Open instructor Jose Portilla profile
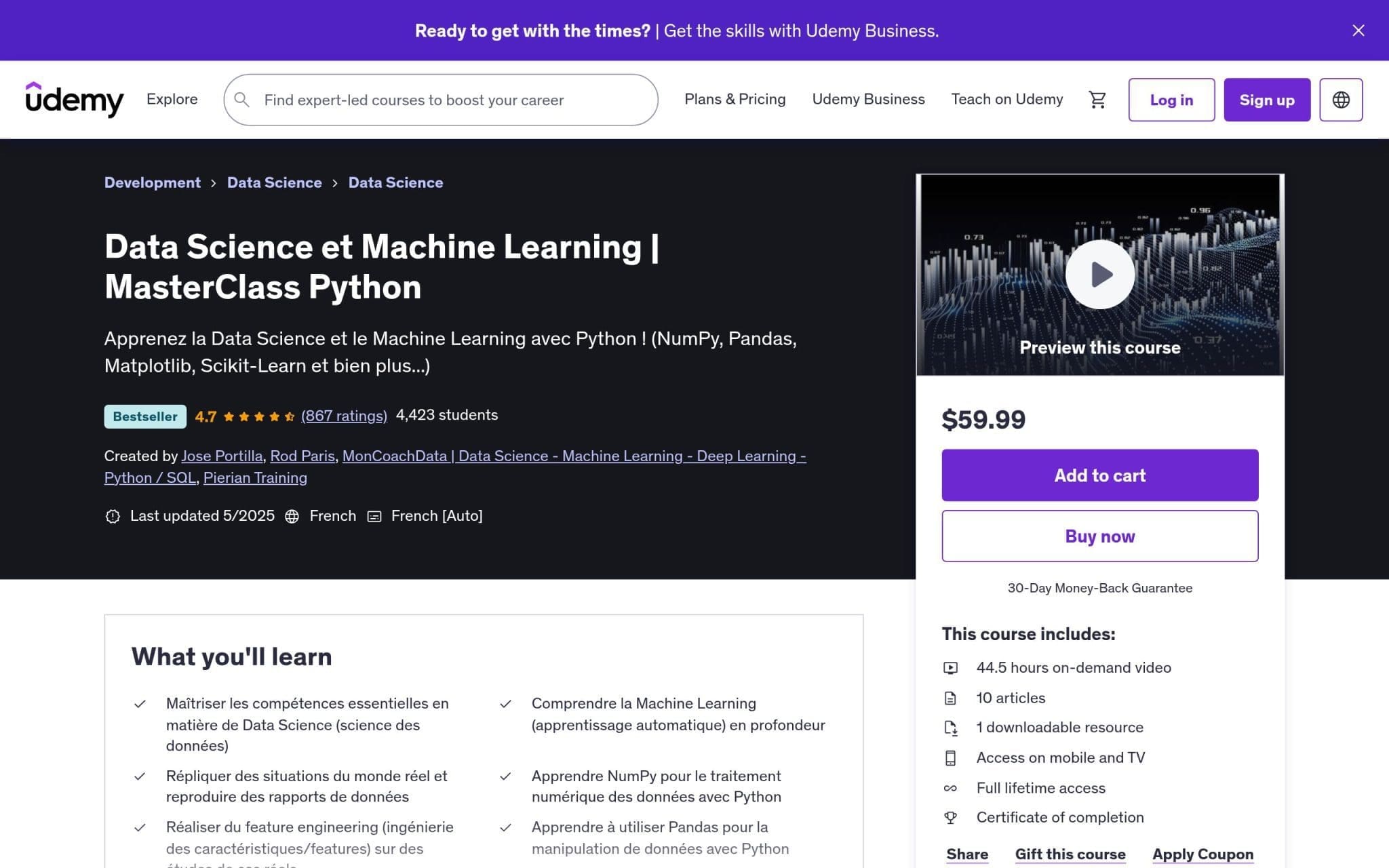1389x868 pixels. 222,456
